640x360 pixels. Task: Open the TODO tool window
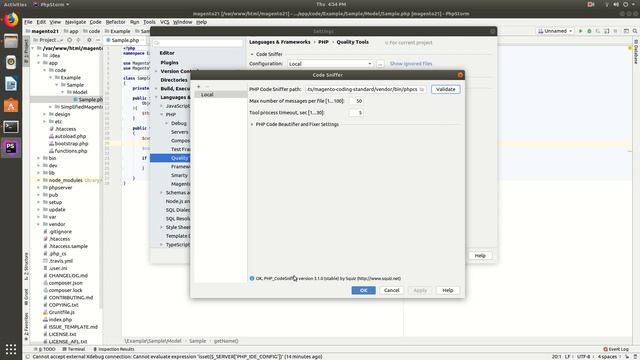[x=45, y=349]
